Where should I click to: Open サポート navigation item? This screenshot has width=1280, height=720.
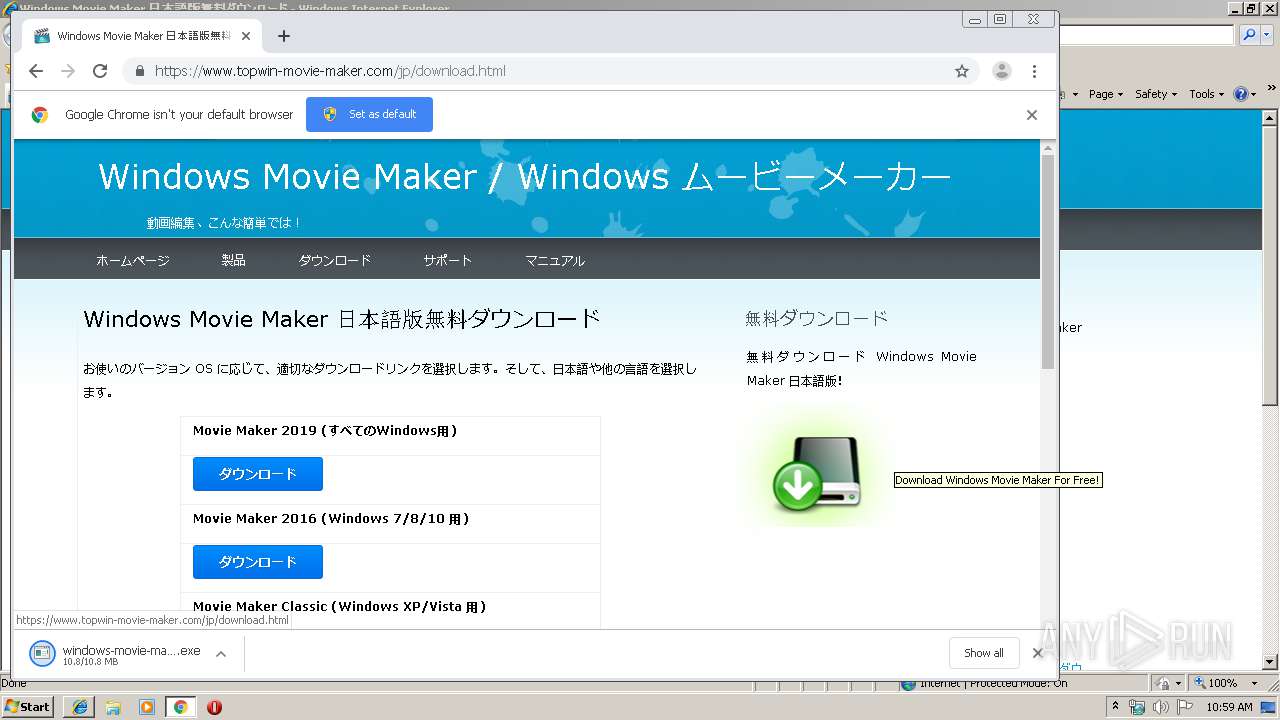pyautogui.click(x=447, y=260)
